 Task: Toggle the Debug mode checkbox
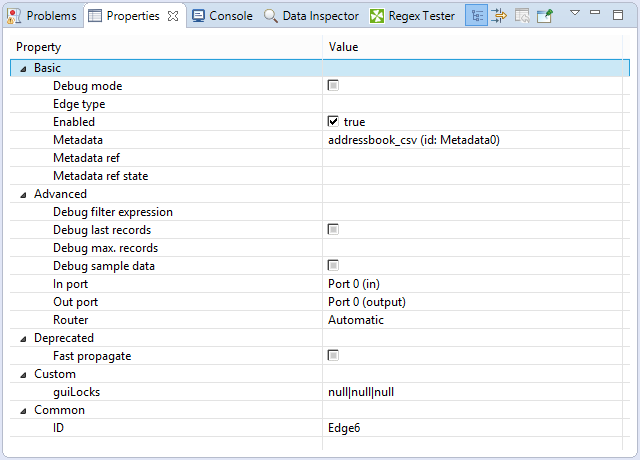coord(334,86)
